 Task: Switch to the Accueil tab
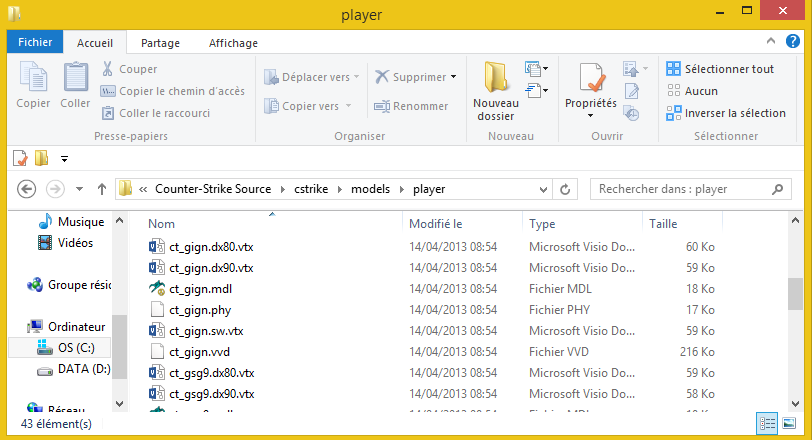tap(95, 43)
